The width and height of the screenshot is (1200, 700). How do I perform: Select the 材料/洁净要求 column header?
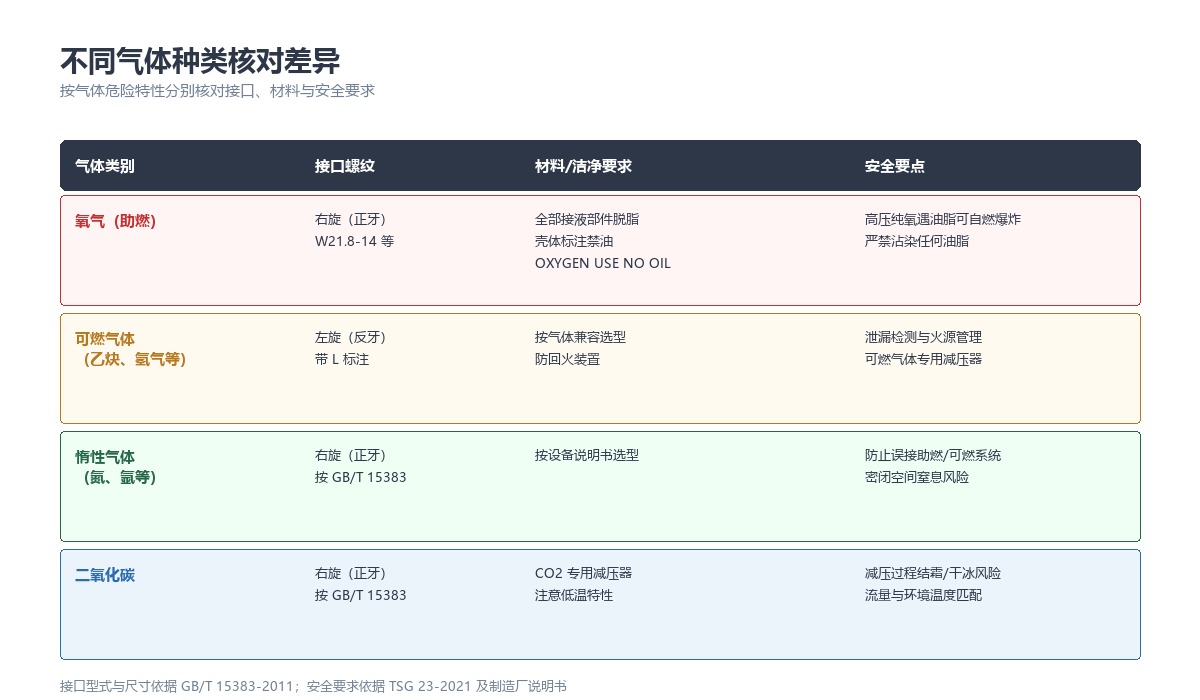click(583, 166)
